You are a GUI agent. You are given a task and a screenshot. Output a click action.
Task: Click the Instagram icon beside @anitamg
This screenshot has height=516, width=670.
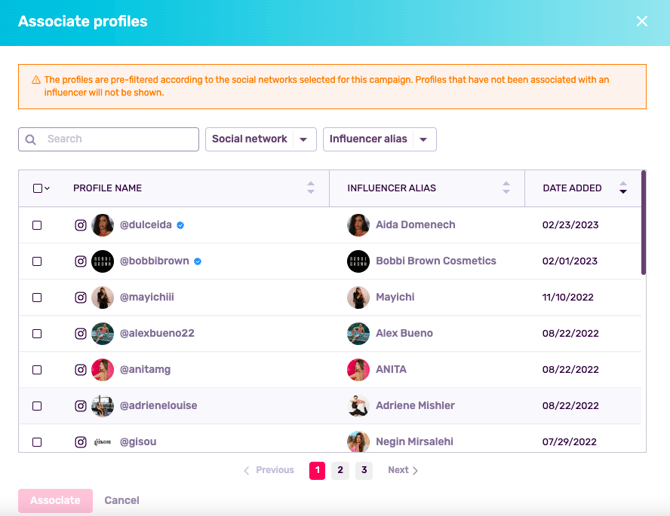pyautogui.click(x=81, y=370)
